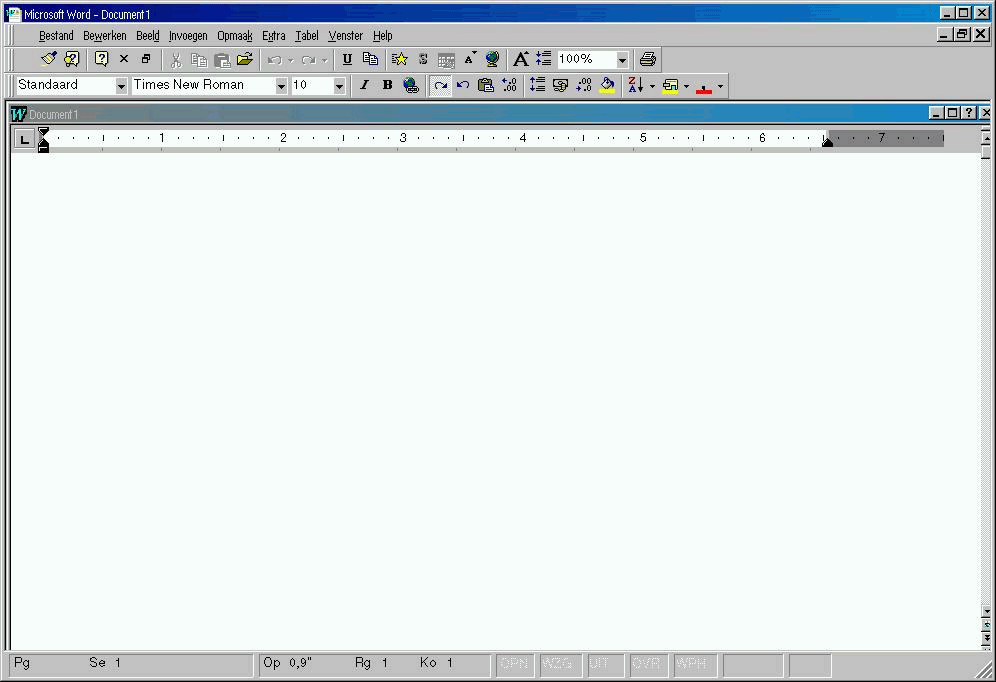996x682 pixels.
Task: Click the greyed-out Redo arrow icon
Action: [x=309, y=60]
